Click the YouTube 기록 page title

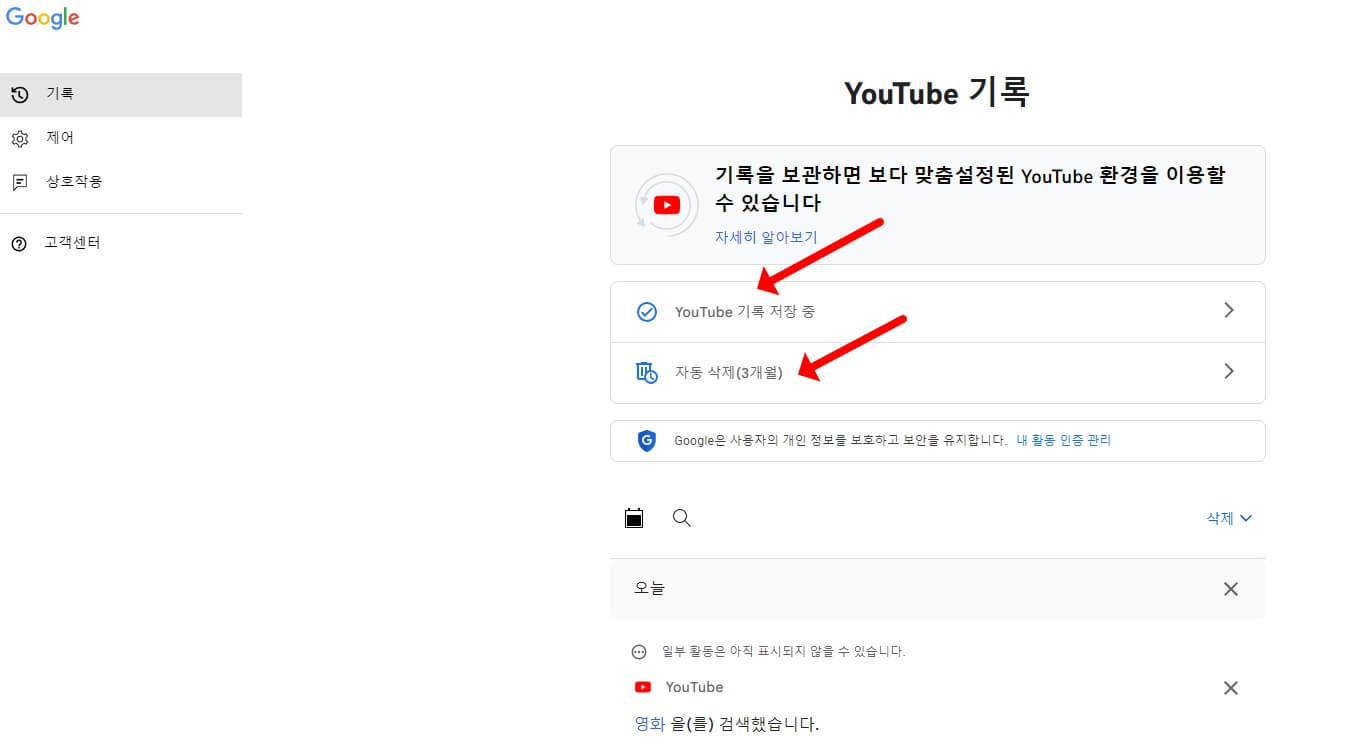937,93
